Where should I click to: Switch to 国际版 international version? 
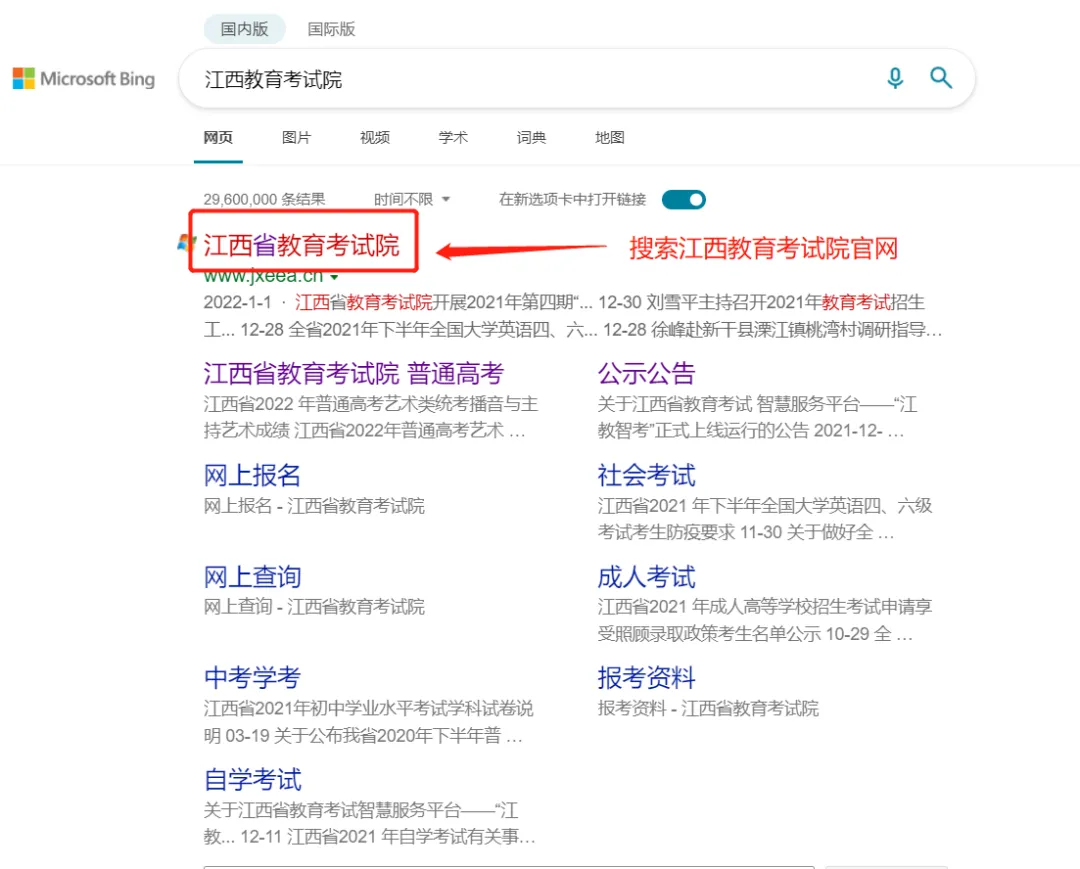331,29
